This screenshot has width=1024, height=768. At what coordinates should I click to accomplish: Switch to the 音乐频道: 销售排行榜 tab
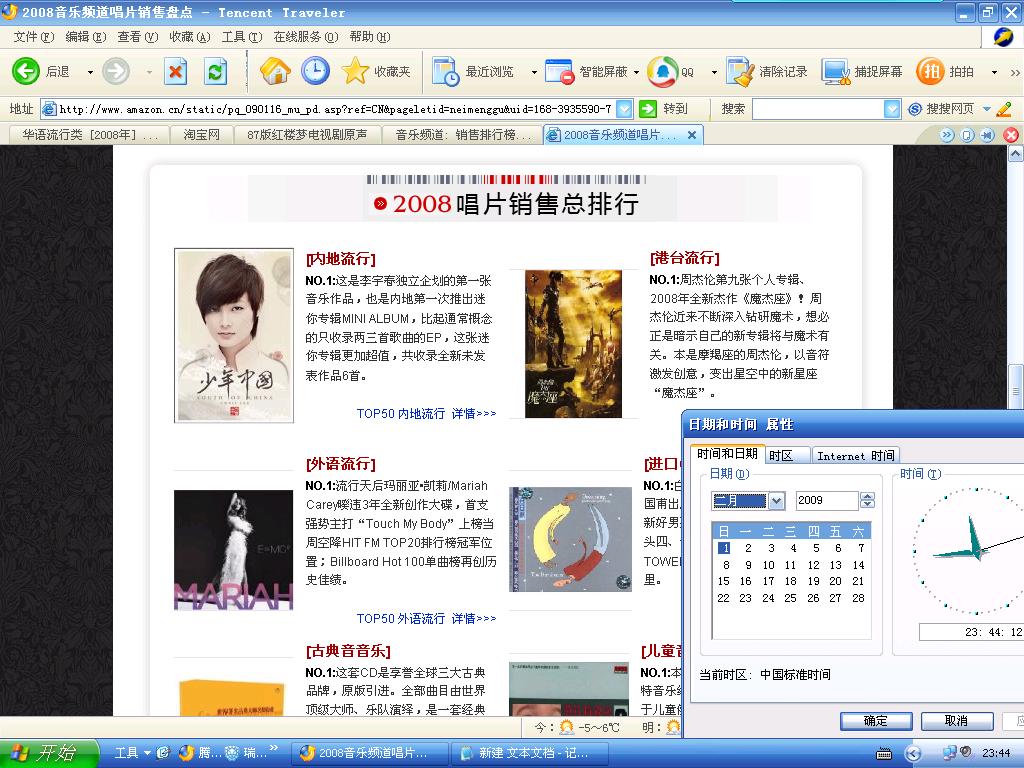pyautogui.click(x=462, y=135)
